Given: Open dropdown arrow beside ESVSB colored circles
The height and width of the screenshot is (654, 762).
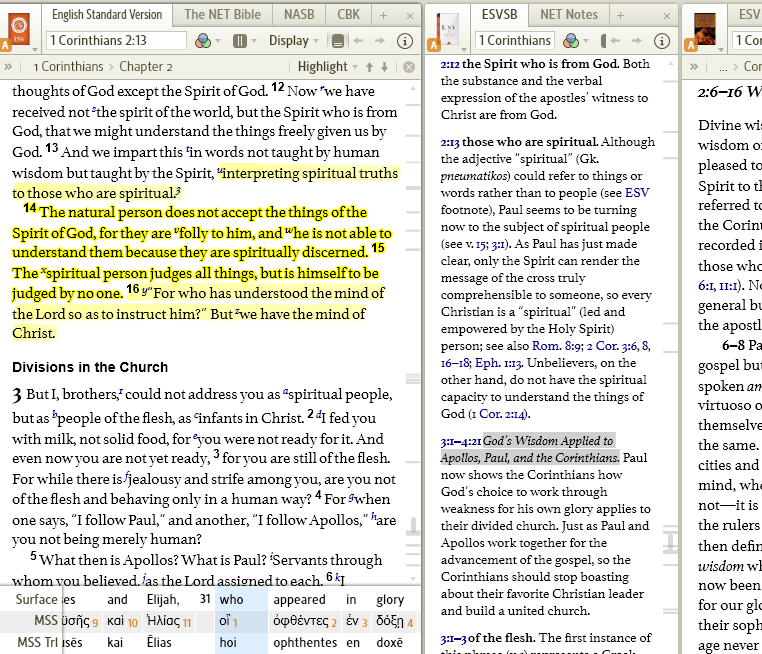Looking at the screenshot, I should [x=586, y=41].
